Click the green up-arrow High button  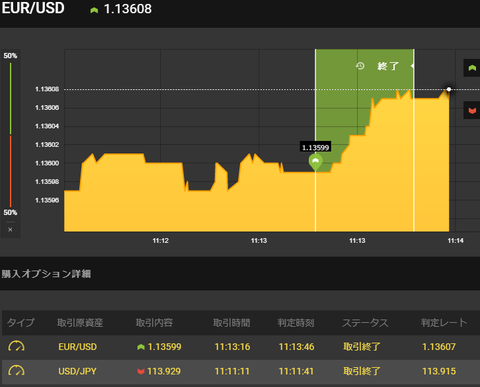[472, 68]
